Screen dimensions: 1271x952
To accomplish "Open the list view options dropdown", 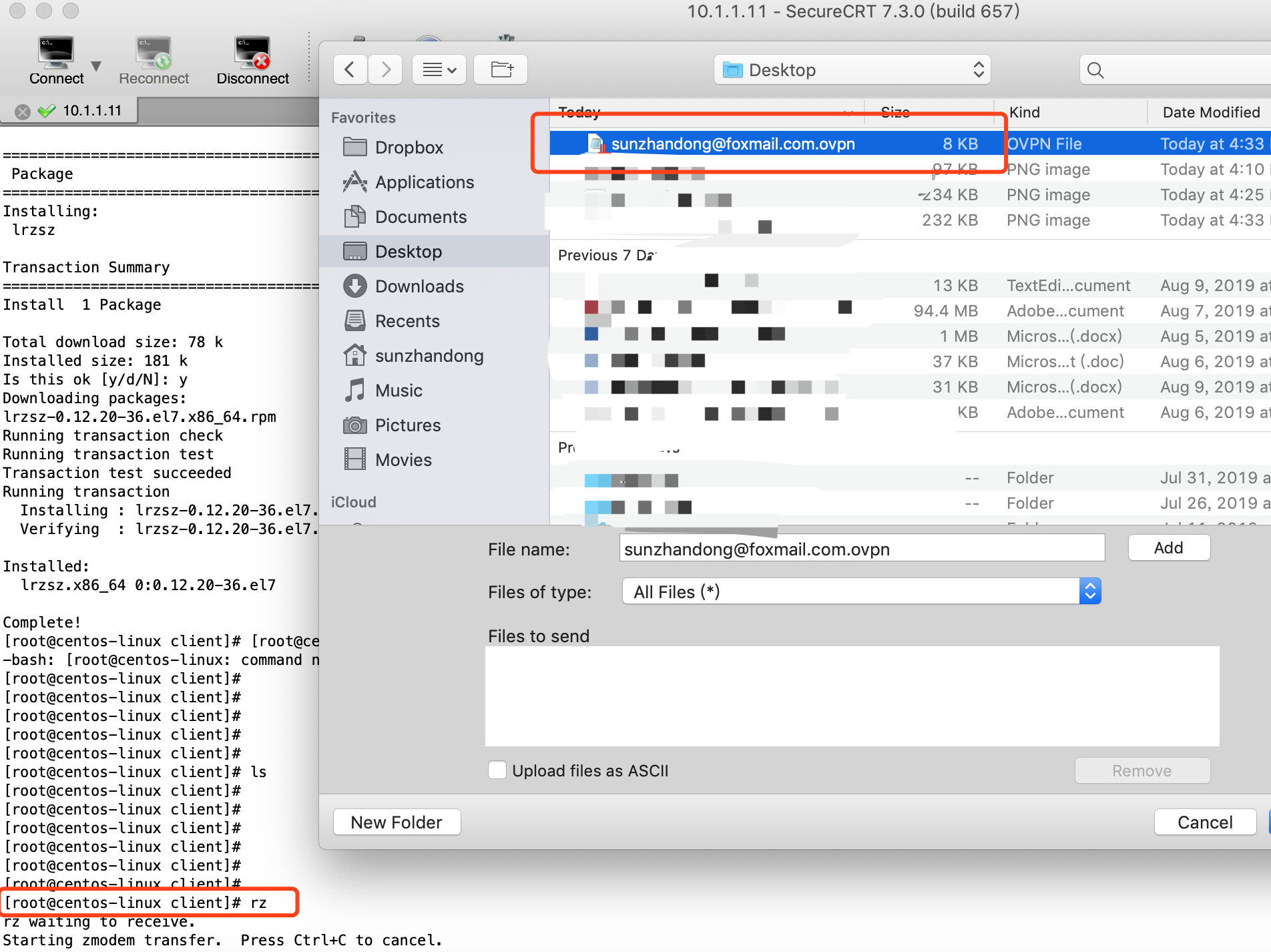I will coord(439,69).
